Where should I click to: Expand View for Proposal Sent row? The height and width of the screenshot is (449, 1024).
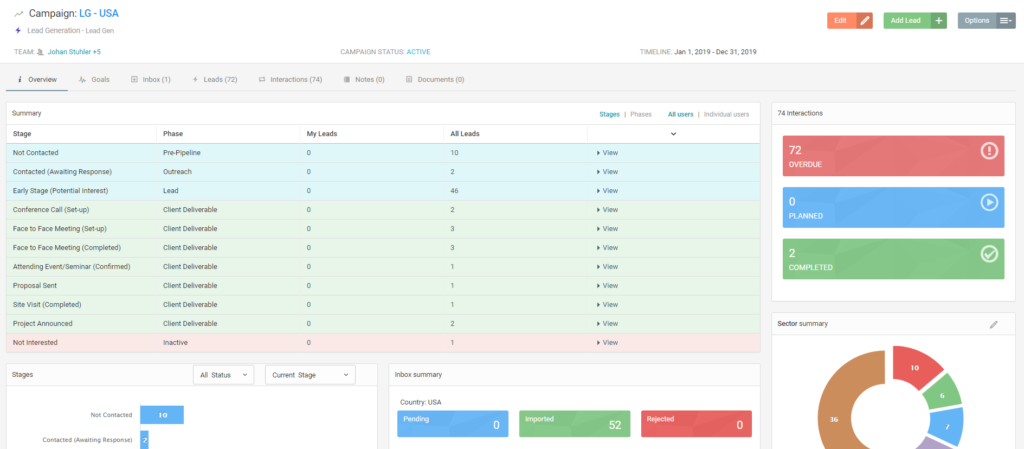(x=607, y=285)
